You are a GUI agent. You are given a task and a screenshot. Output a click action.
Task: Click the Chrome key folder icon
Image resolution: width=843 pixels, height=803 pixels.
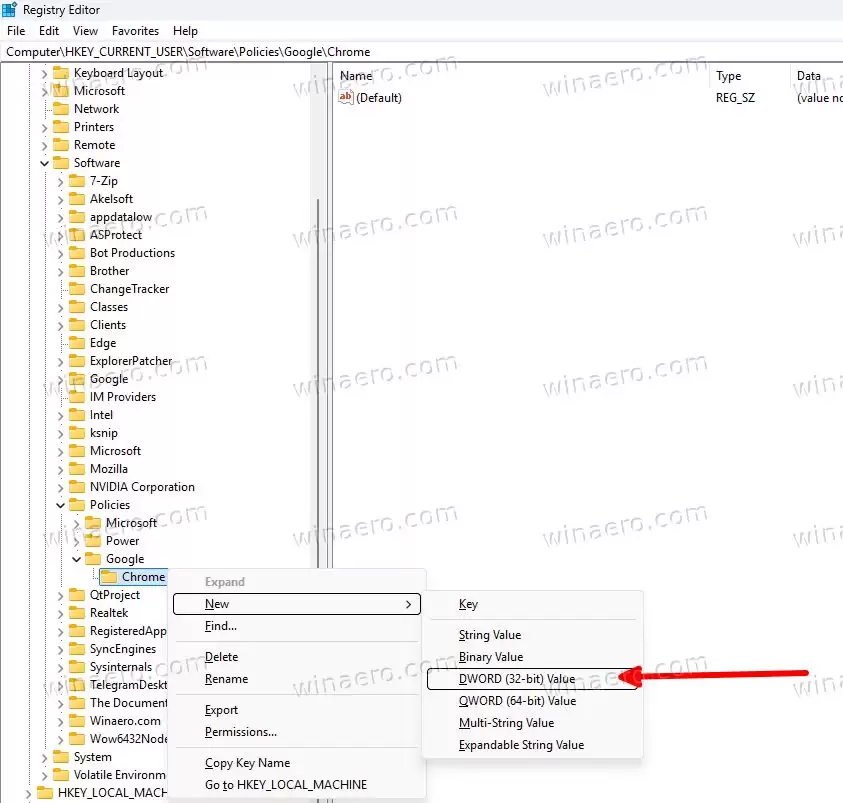(109, 577)
